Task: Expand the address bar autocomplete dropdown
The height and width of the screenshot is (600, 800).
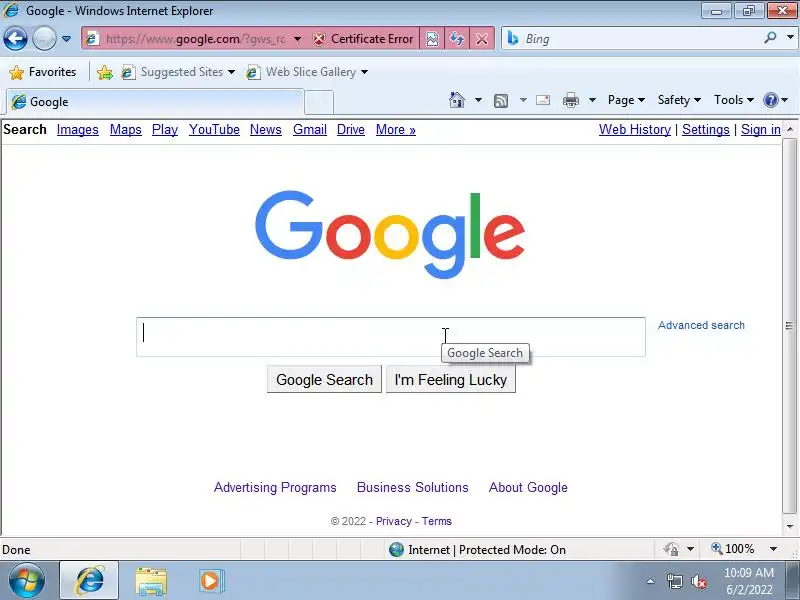Action: pos(297,39)
